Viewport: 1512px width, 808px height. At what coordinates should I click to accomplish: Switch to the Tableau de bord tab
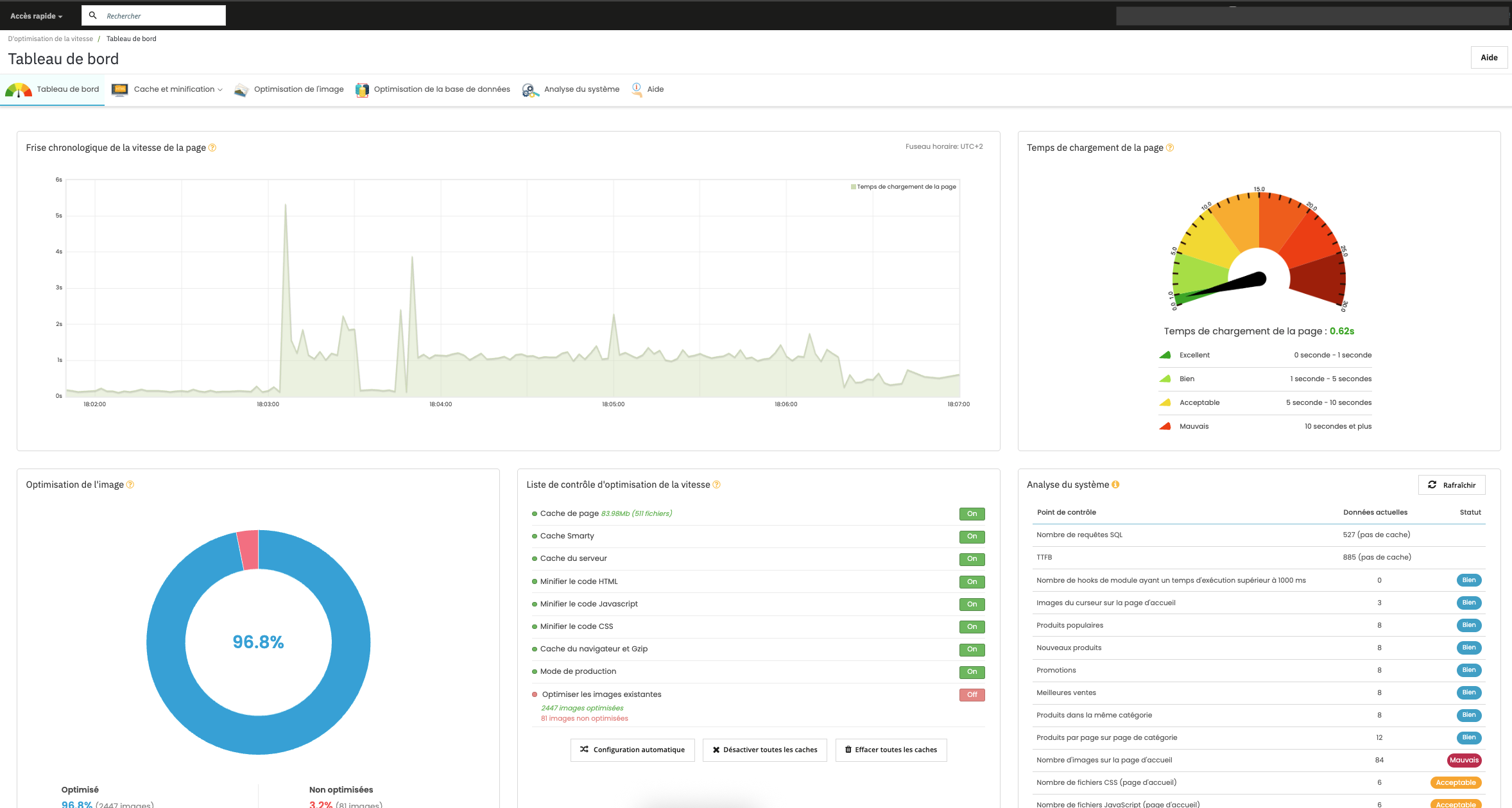52,90
